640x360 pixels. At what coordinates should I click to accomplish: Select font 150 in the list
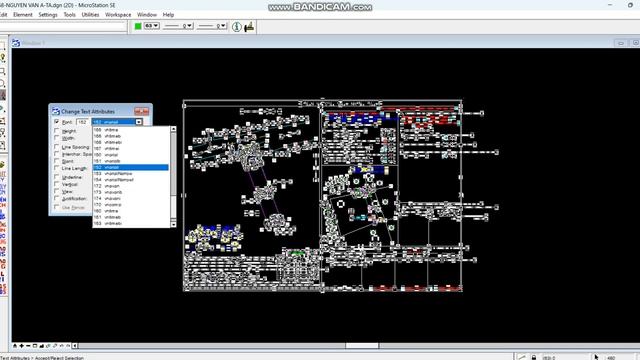tap(131, 155)
